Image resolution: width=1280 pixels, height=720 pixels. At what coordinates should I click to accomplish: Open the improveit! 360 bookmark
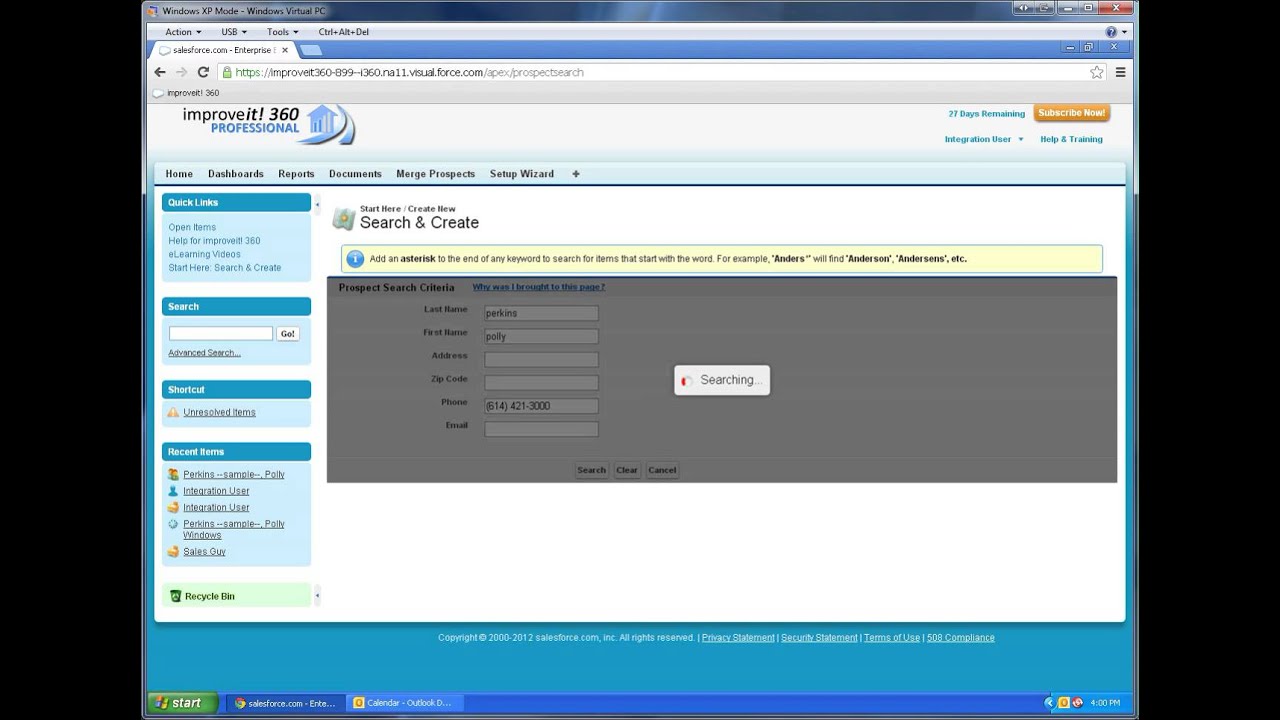pyautogui.click(x=186, y=93)
